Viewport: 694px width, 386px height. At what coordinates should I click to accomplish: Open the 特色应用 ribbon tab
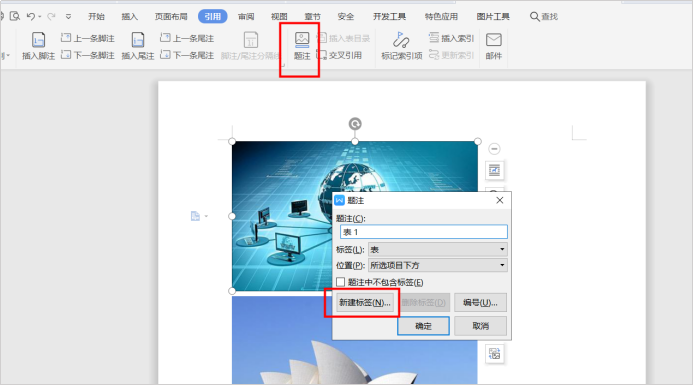click(441, 17)
